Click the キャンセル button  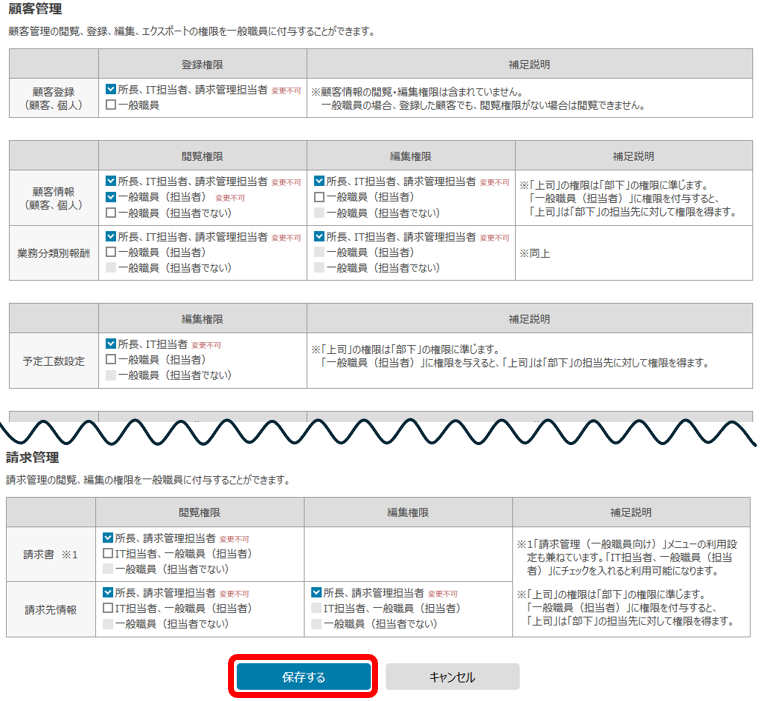point(452,677)
